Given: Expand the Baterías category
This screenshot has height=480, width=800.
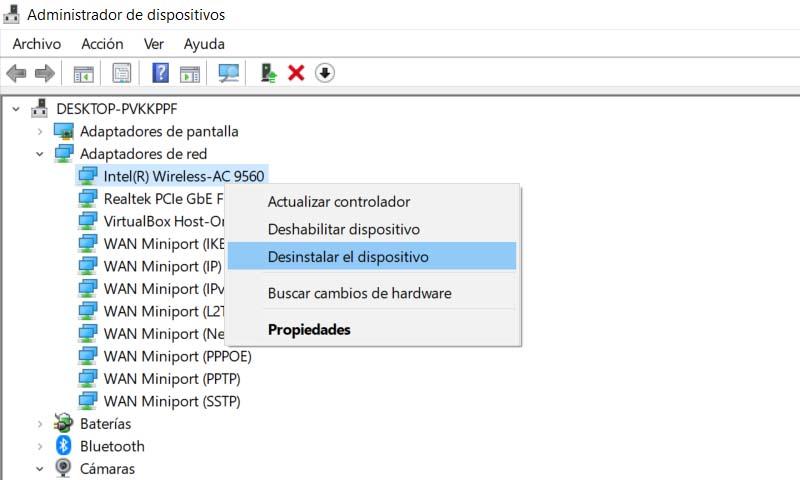Looking at the screenshot, I should tap(40, 424).
